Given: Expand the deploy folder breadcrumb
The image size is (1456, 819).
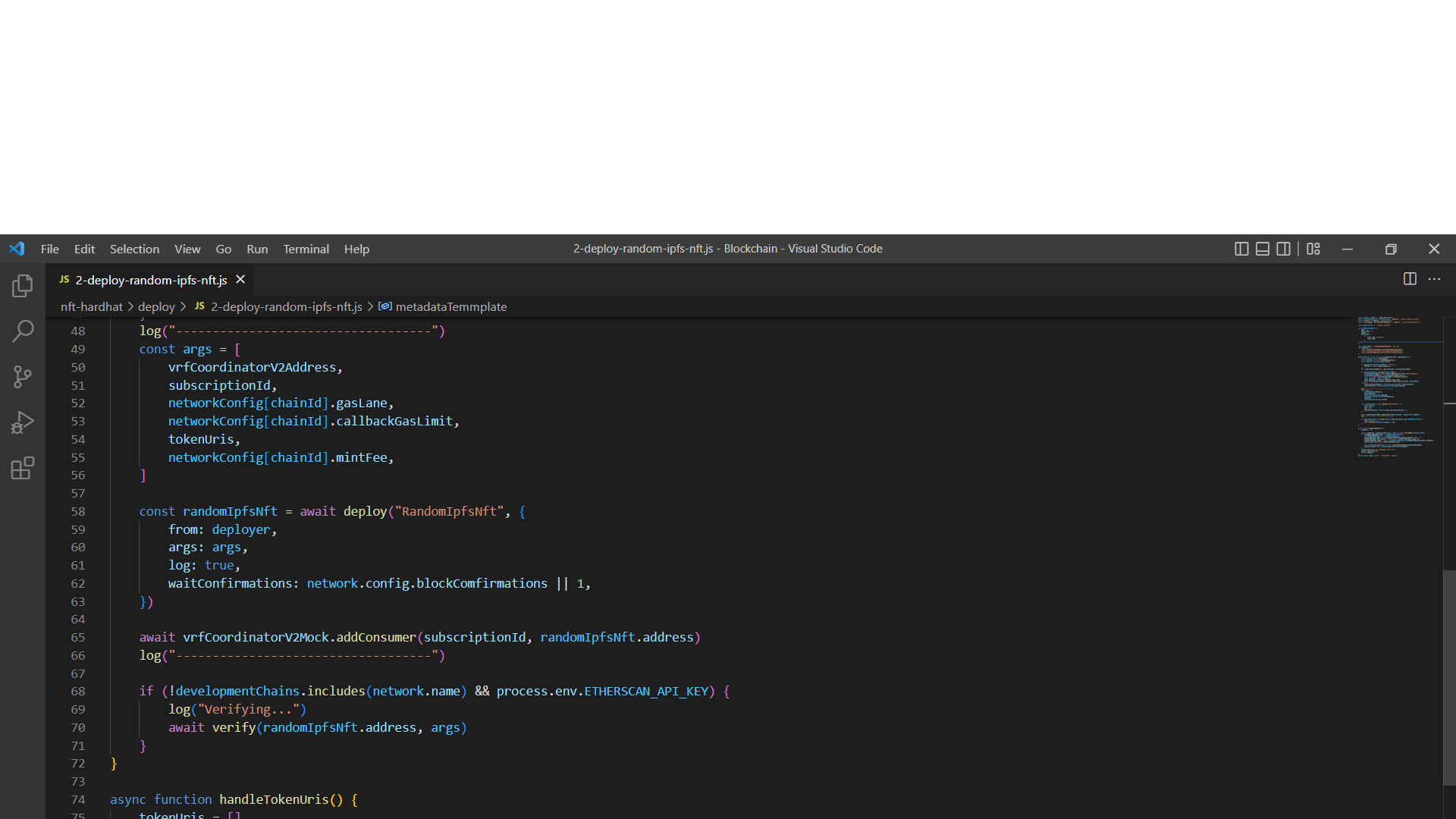Looking at the screenshot, I should (156, 306).
